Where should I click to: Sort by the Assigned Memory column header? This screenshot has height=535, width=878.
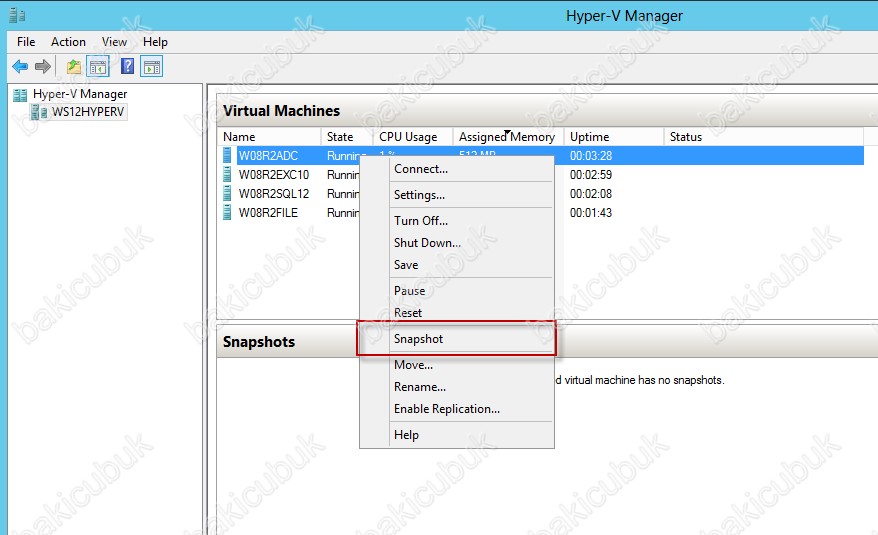[508, 137]
